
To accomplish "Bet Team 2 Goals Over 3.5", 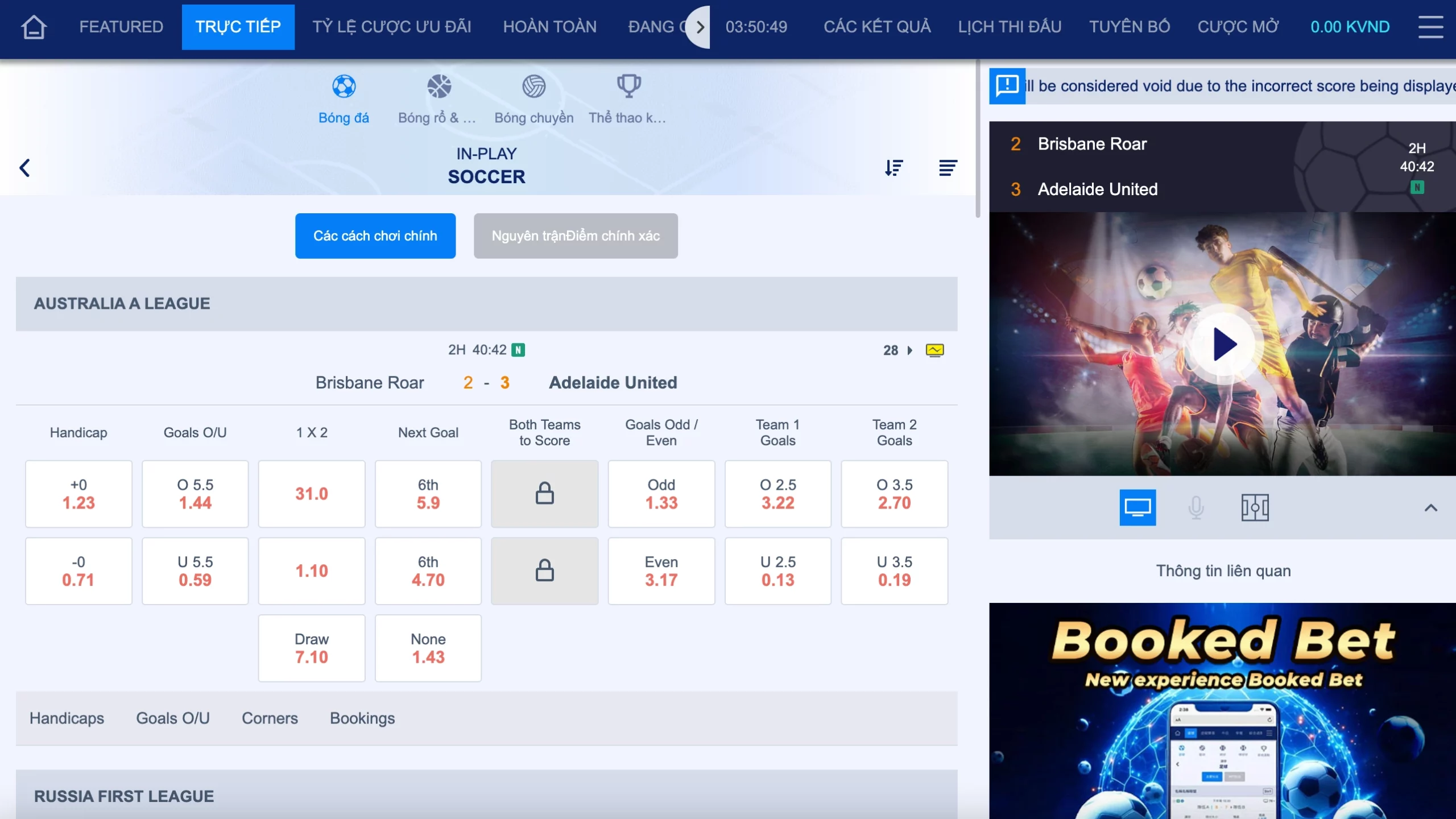I will click(x=895, y=494).
